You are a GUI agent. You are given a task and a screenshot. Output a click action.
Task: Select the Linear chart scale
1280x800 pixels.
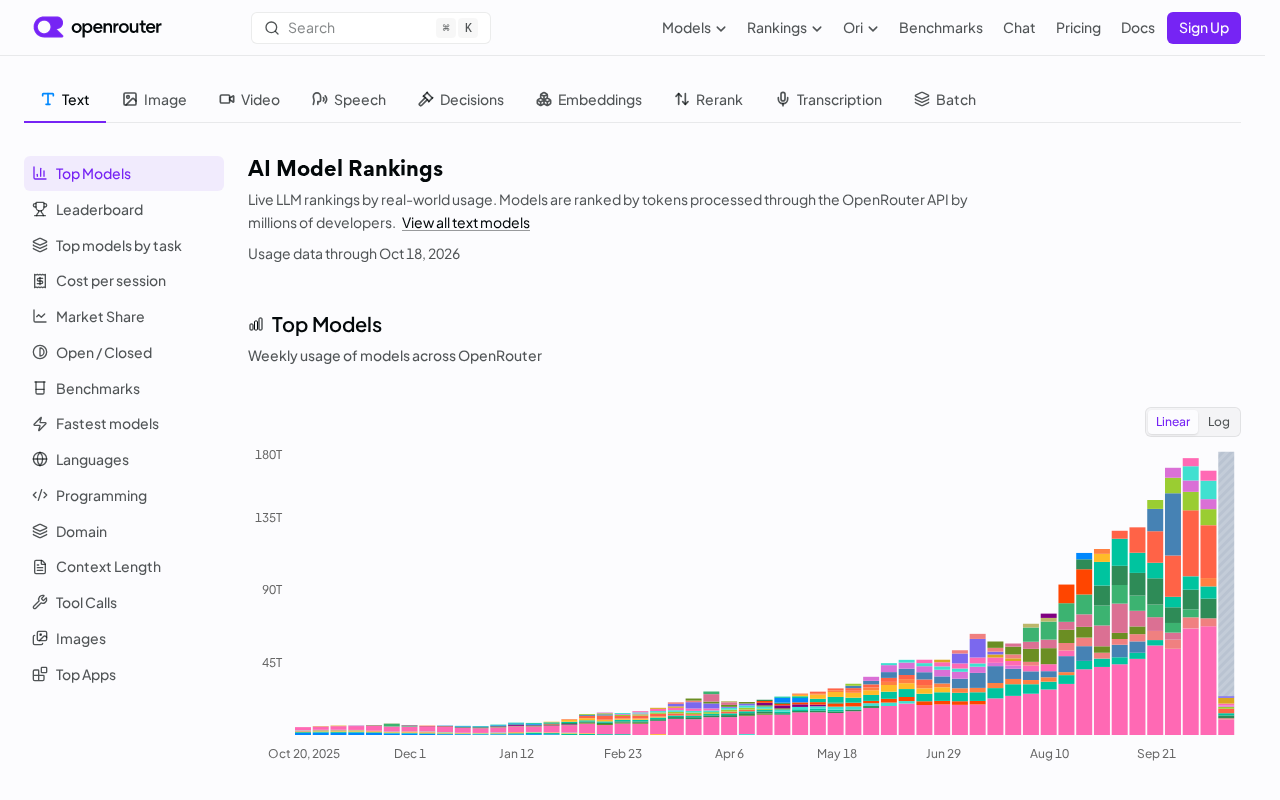pos(1173,422)
